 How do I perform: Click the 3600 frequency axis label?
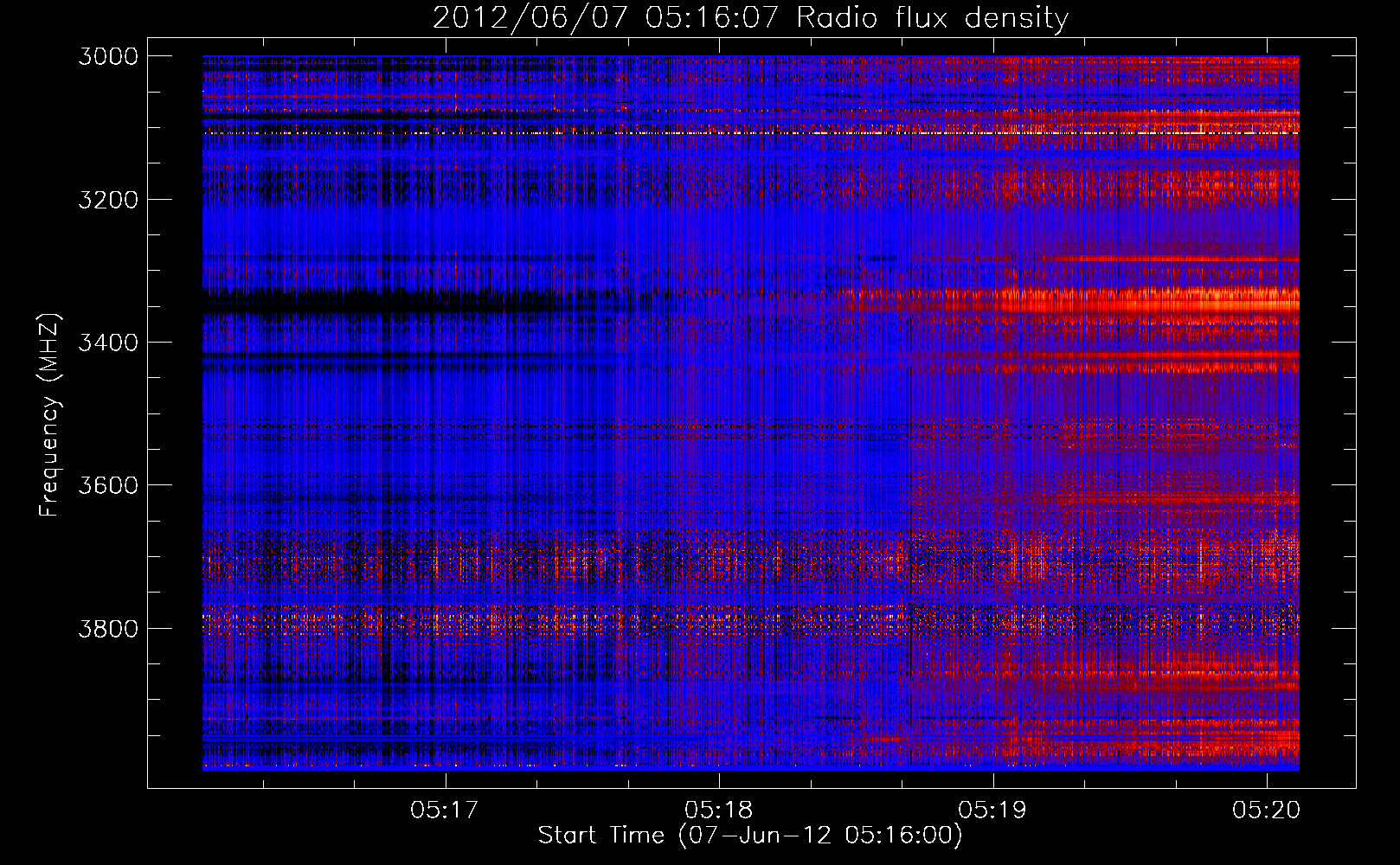point(108,485)
